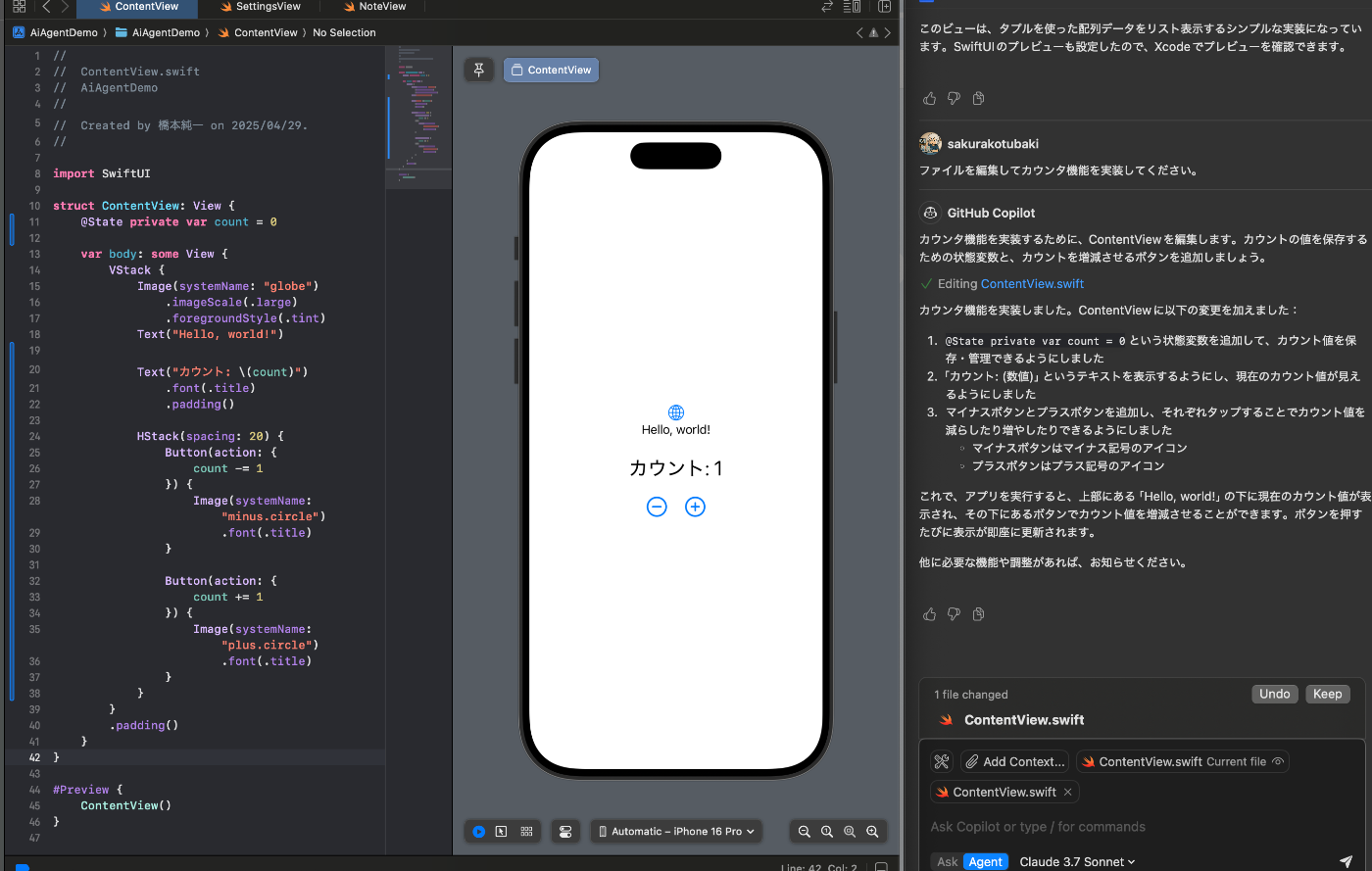Open the Automatic – iPhone 16 Pro device dropdown

[676, 831]
